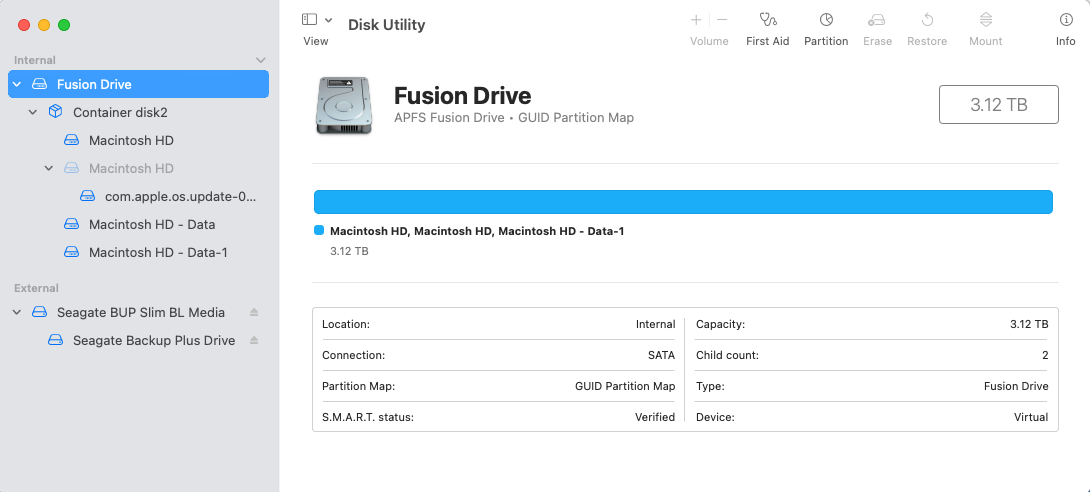1090x492 pixels.
Task: Click the Restore toolbar icon
Action: pos(927,19)
